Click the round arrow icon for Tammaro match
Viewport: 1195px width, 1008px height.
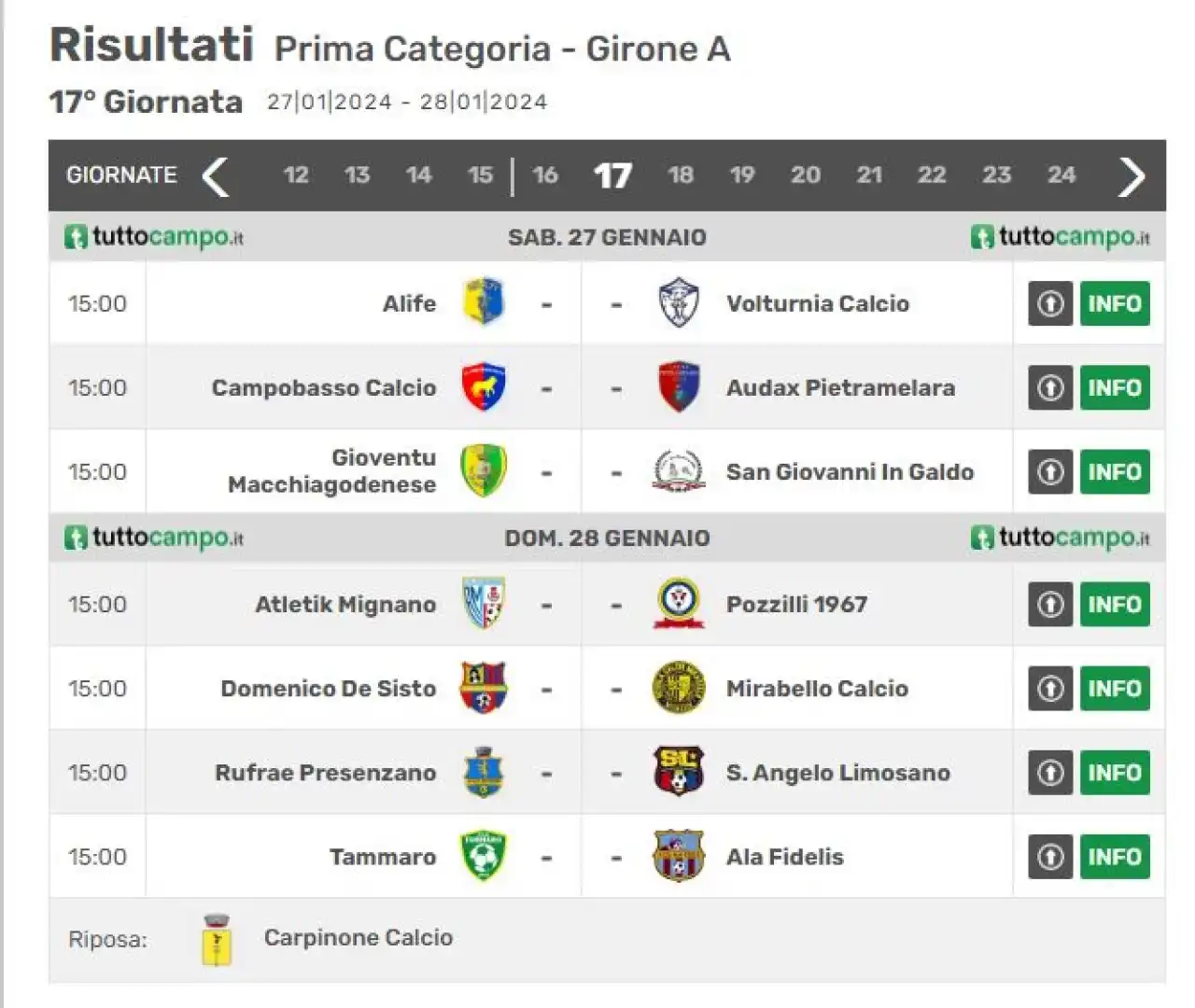[1051, 856]
